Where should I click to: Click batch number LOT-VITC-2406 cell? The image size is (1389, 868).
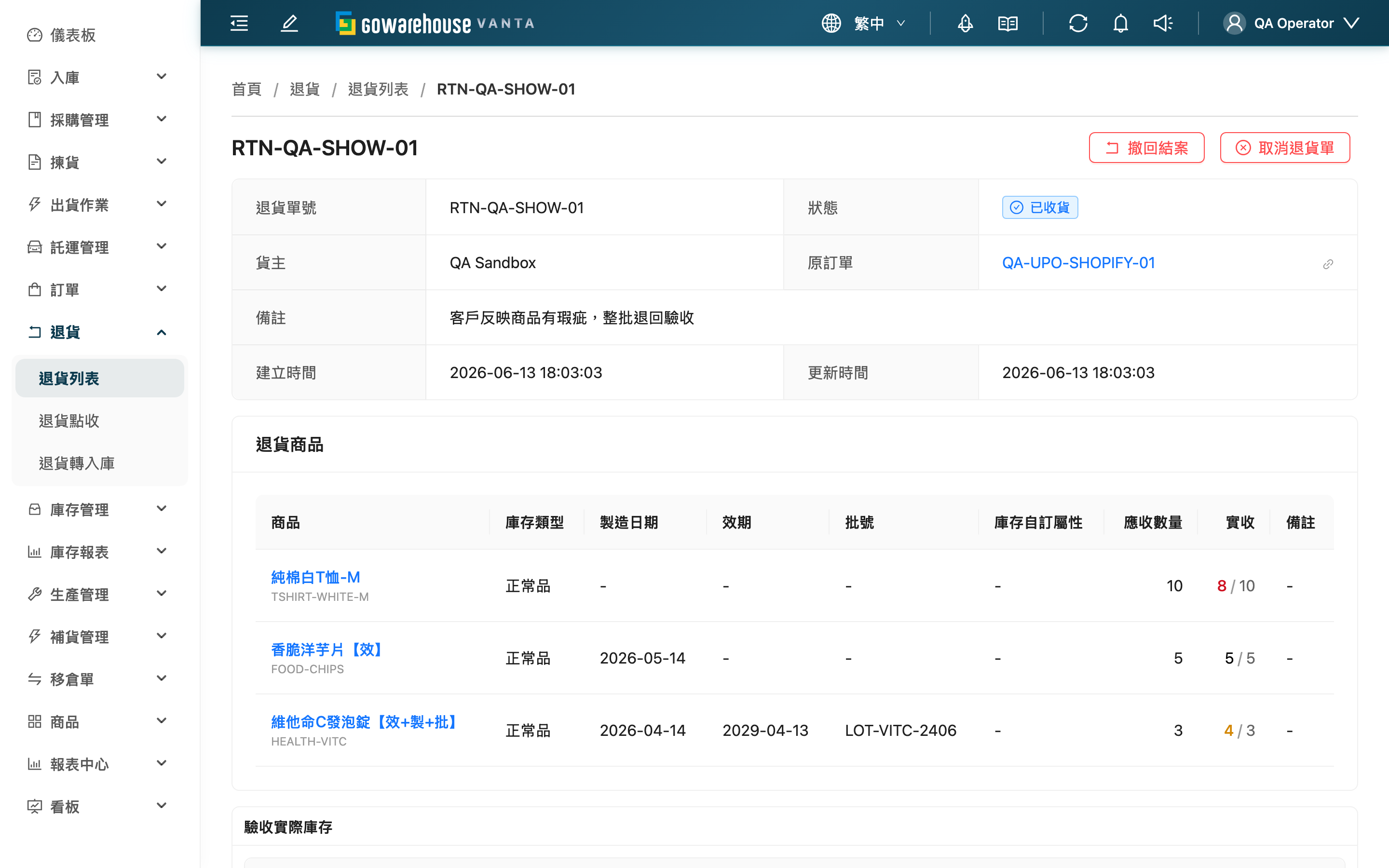tap(900, 730)
